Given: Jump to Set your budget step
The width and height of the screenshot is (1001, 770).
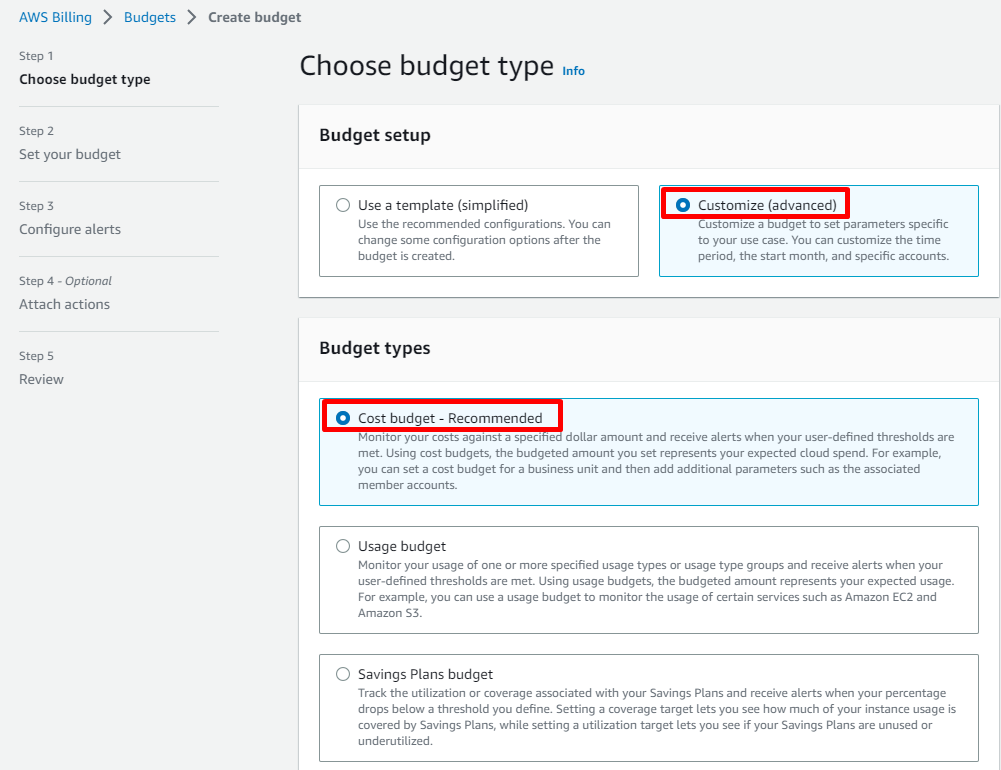Looking at the screenshot, I should click(x=70, y=154).
